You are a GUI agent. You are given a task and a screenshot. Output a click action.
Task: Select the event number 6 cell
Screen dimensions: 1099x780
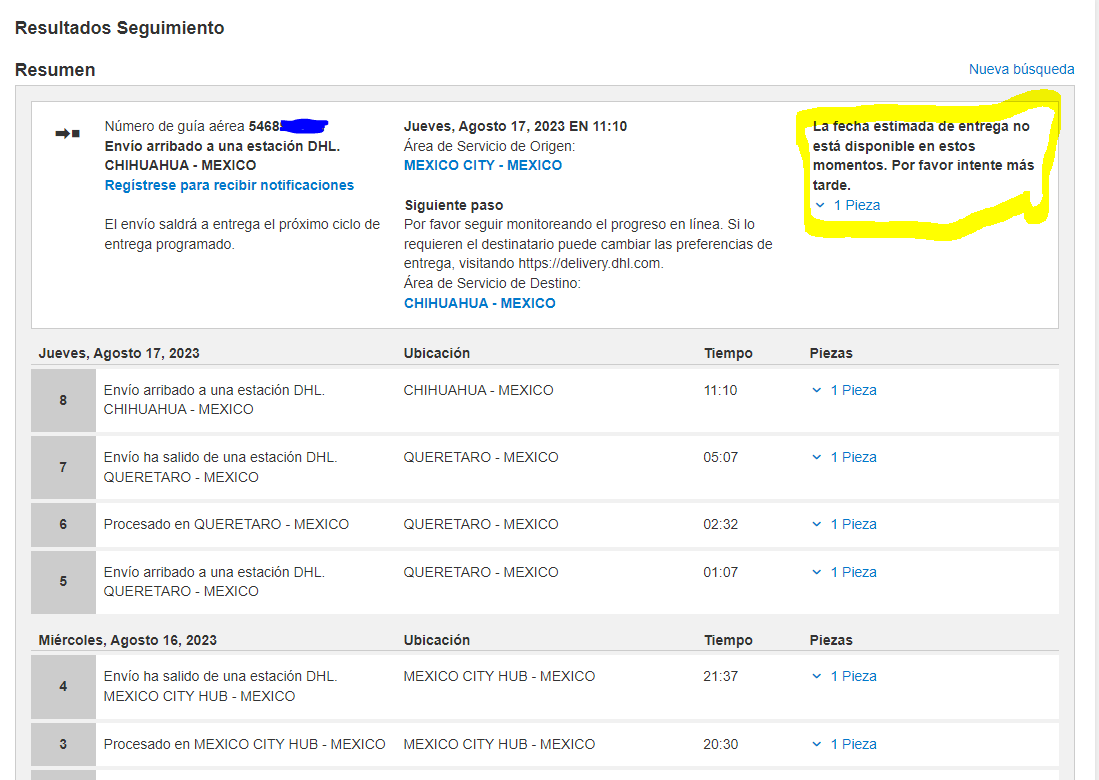click(x=63, y=524)
